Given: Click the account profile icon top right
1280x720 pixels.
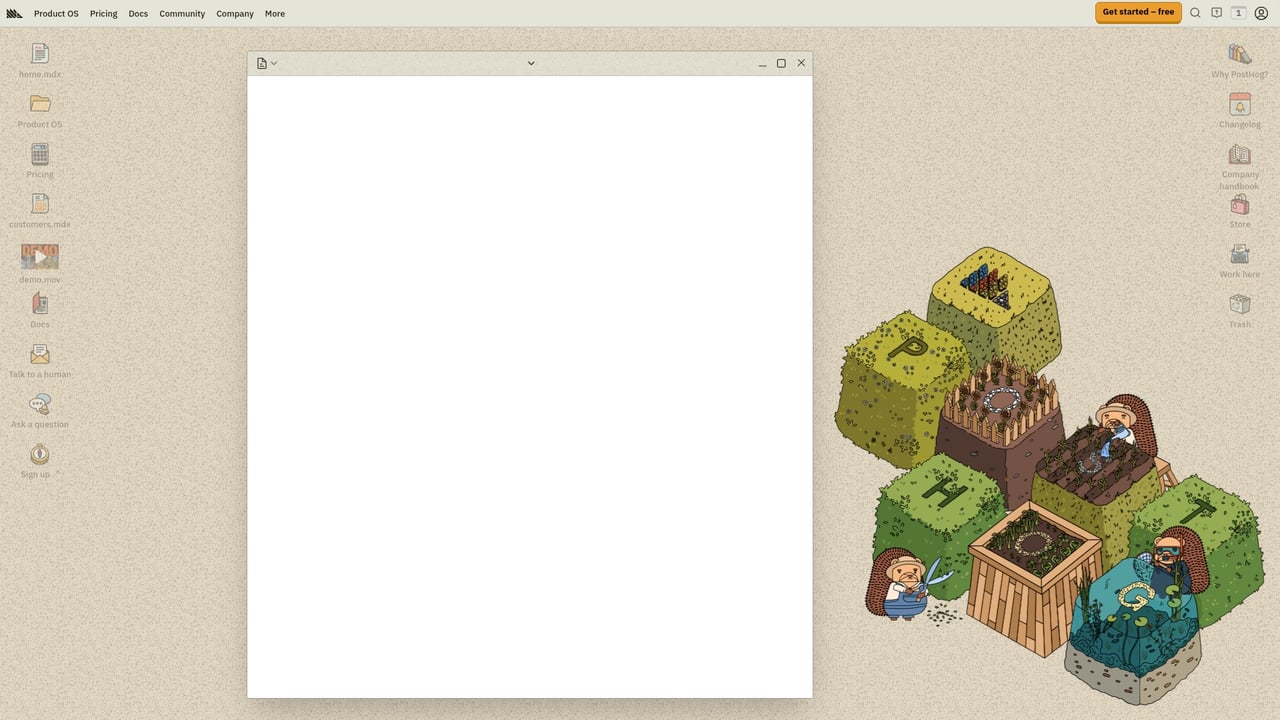Looking at the screenshot, I should coord(1262,13).
